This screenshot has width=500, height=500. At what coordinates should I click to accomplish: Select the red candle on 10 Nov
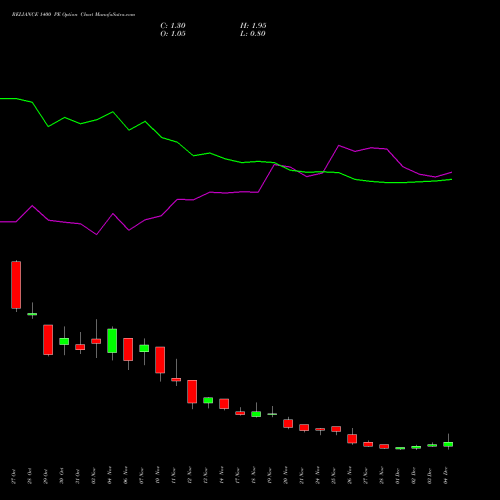tap(160, 360)
